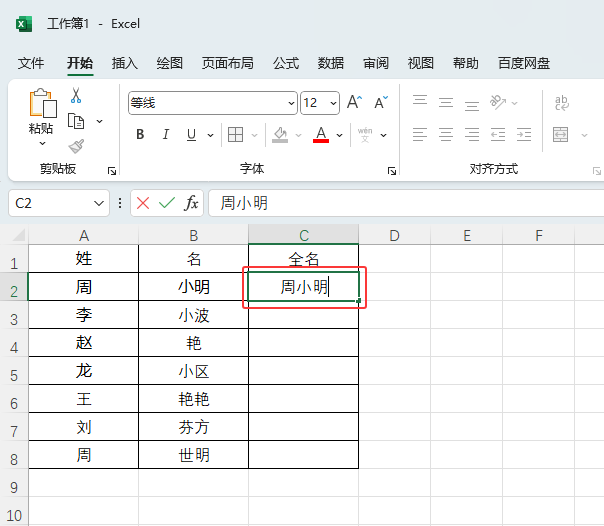Toggle wrap text icon
This screenshot has height=526, width=604.
[x=562, y=103]
